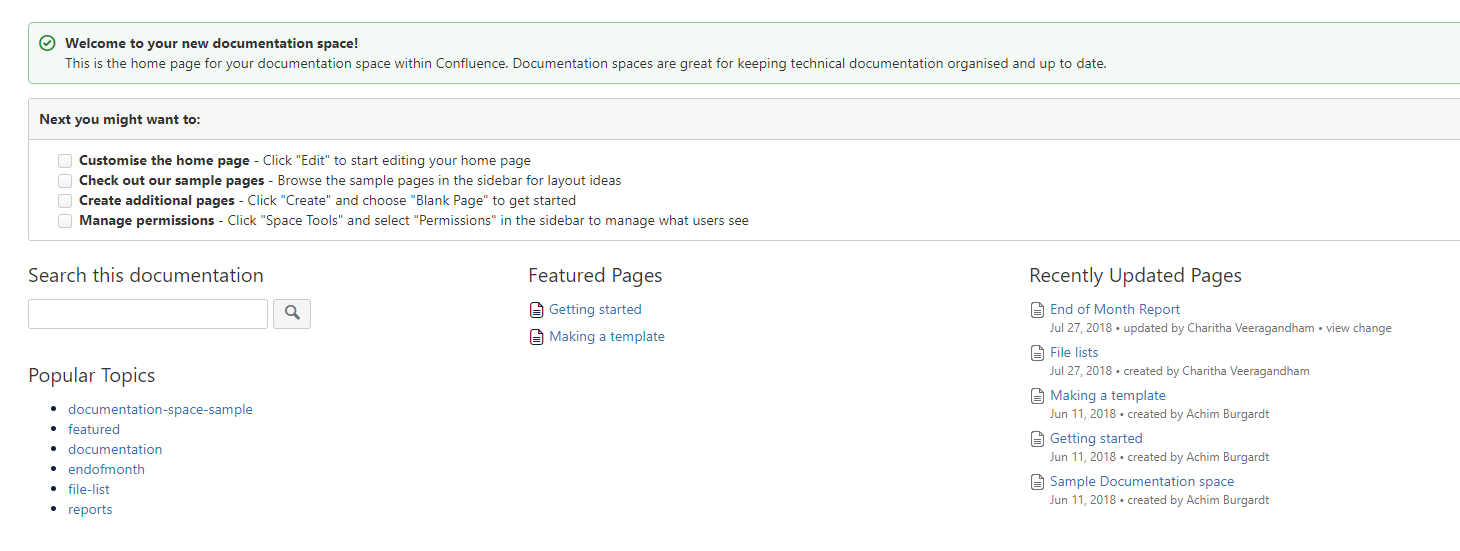The image size is (1460, 551).
Task: Tick the Check out our sample pages checkbox
Action: [65, 181]
